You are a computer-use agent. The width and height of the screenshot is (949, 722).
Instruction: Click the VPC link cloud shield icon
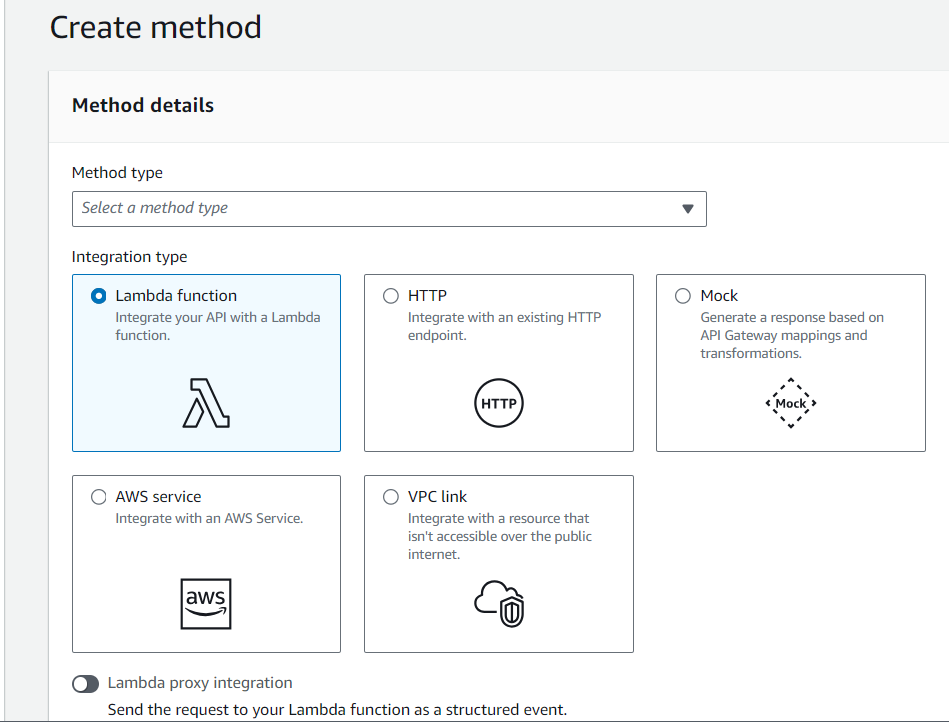click(499, 604)
